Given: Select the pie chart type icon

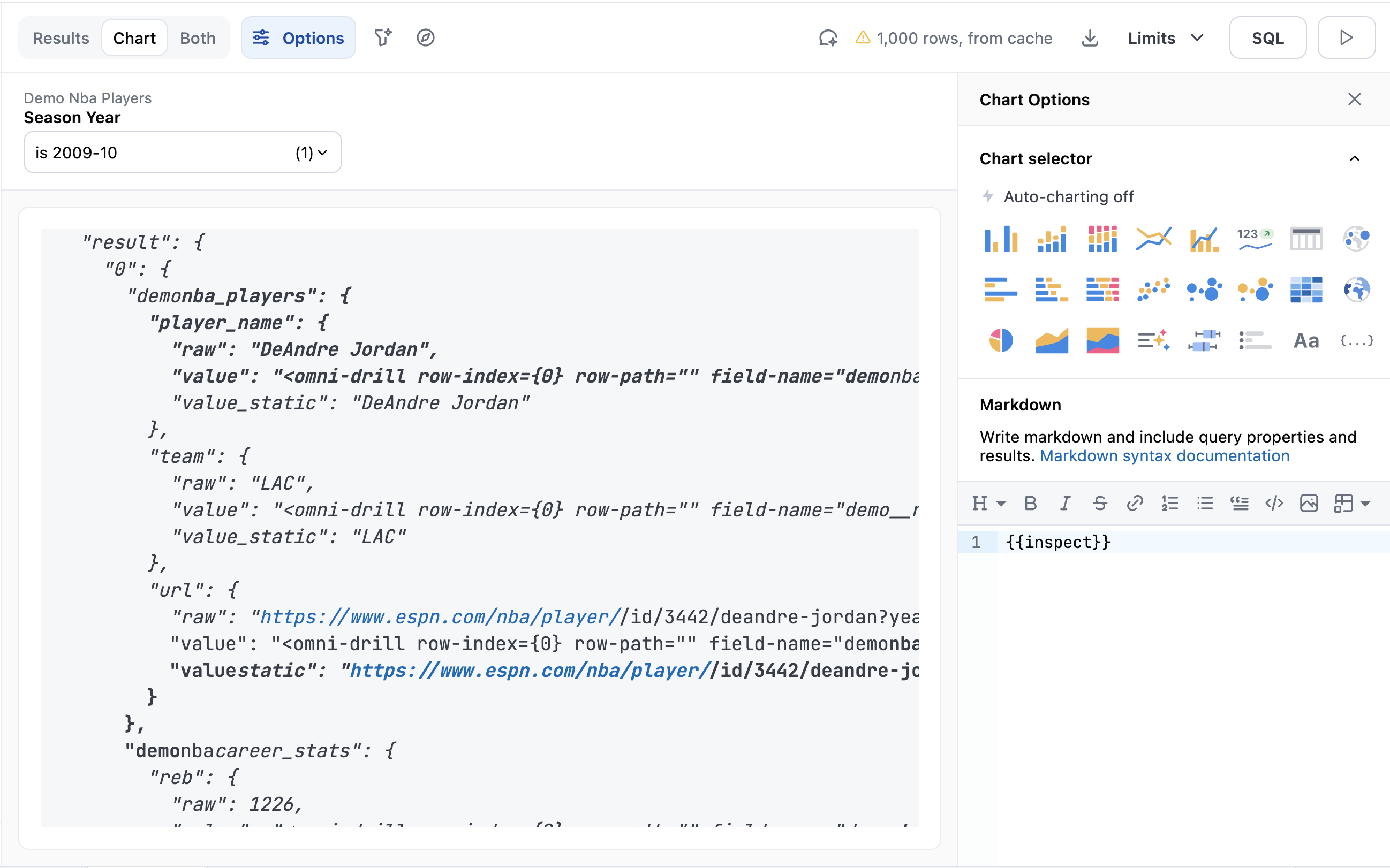Looking at the screenshot, I should click(1001, 340).
